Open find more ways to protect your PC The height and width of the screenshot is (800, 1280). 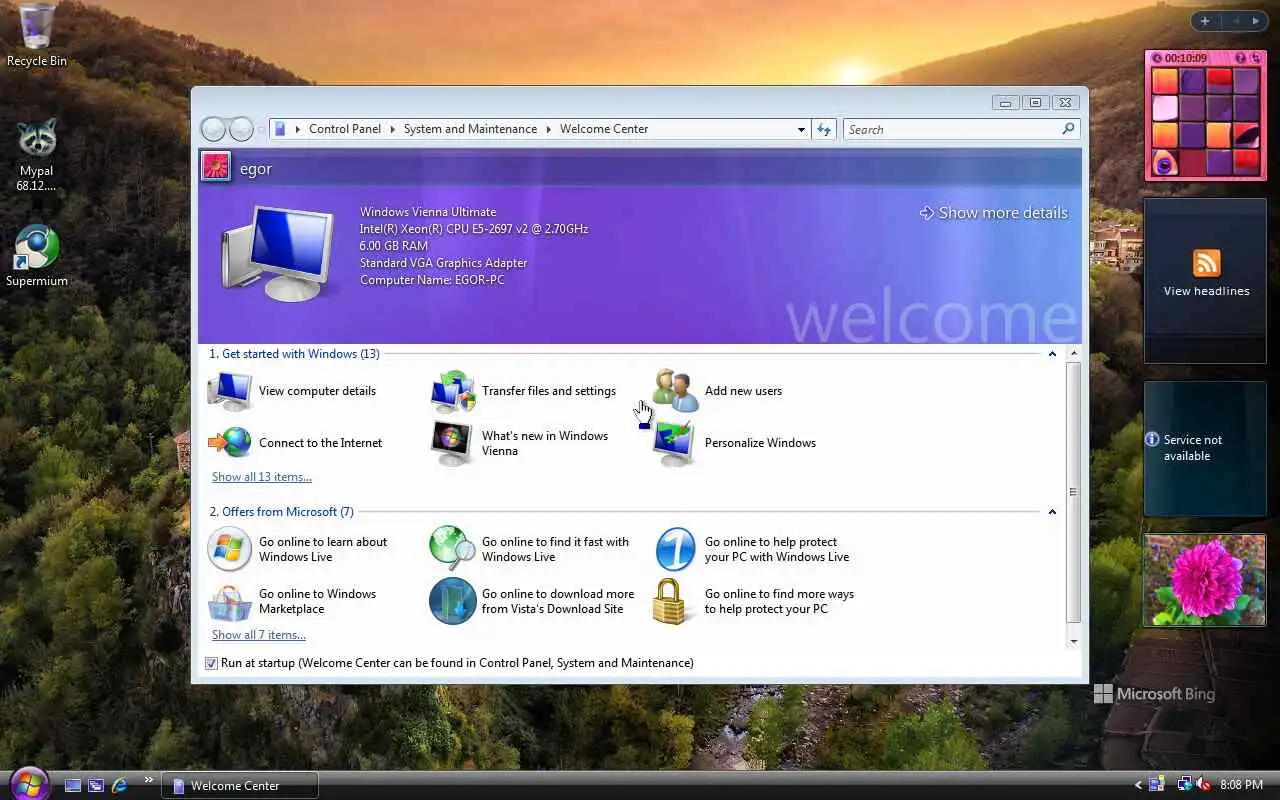tap(754, 601)
